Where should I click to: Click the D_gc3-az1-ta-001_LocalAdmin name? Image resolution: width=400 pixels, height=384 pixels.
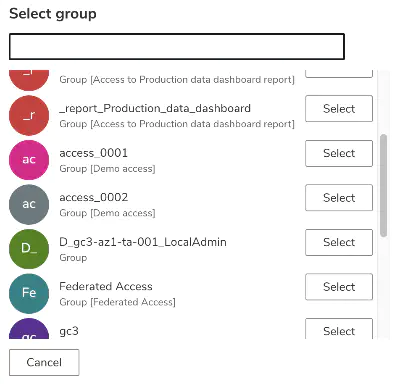[143, 242]
